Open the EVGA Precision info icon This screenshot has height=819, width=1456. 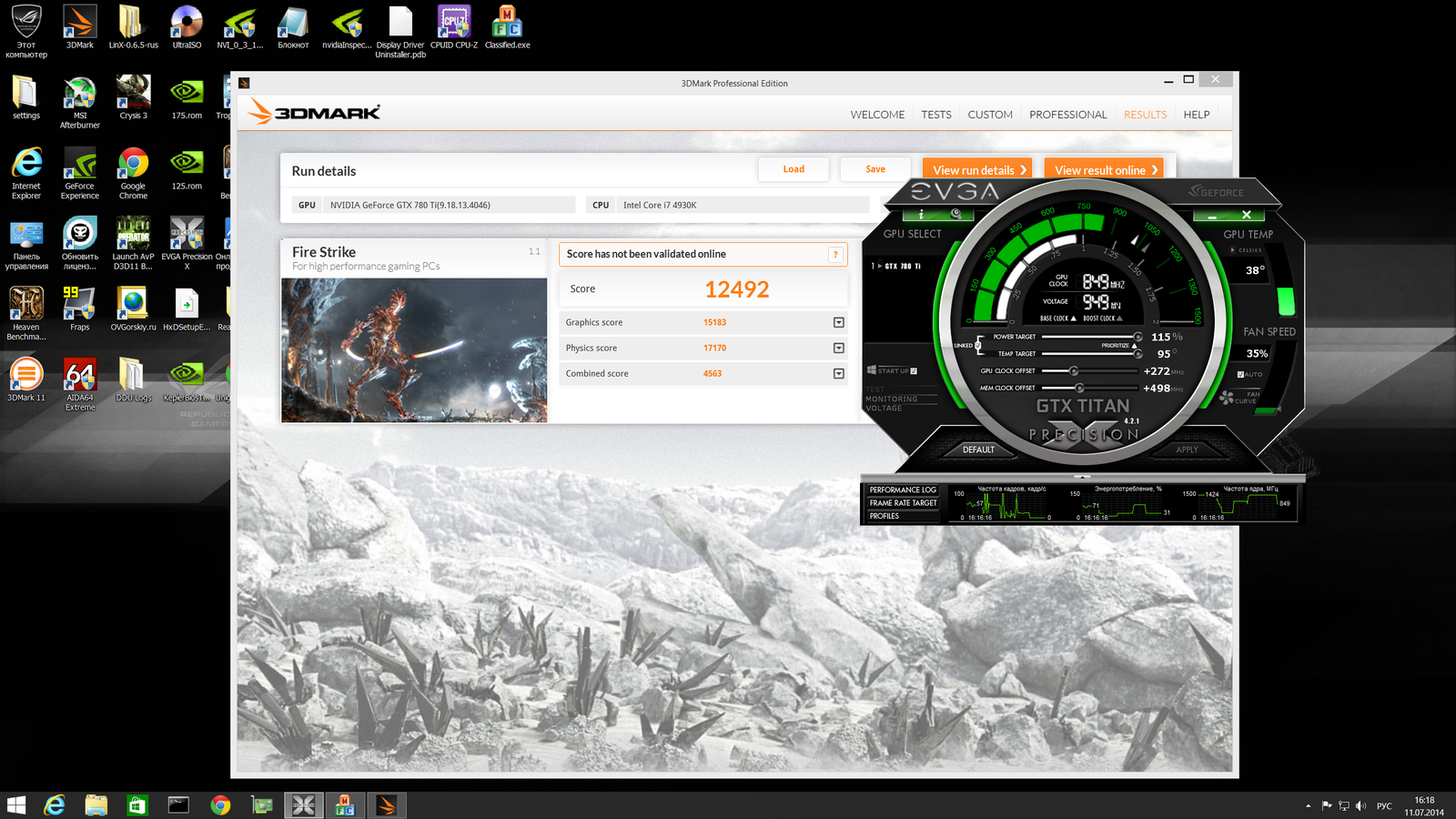tap(921, 215)
